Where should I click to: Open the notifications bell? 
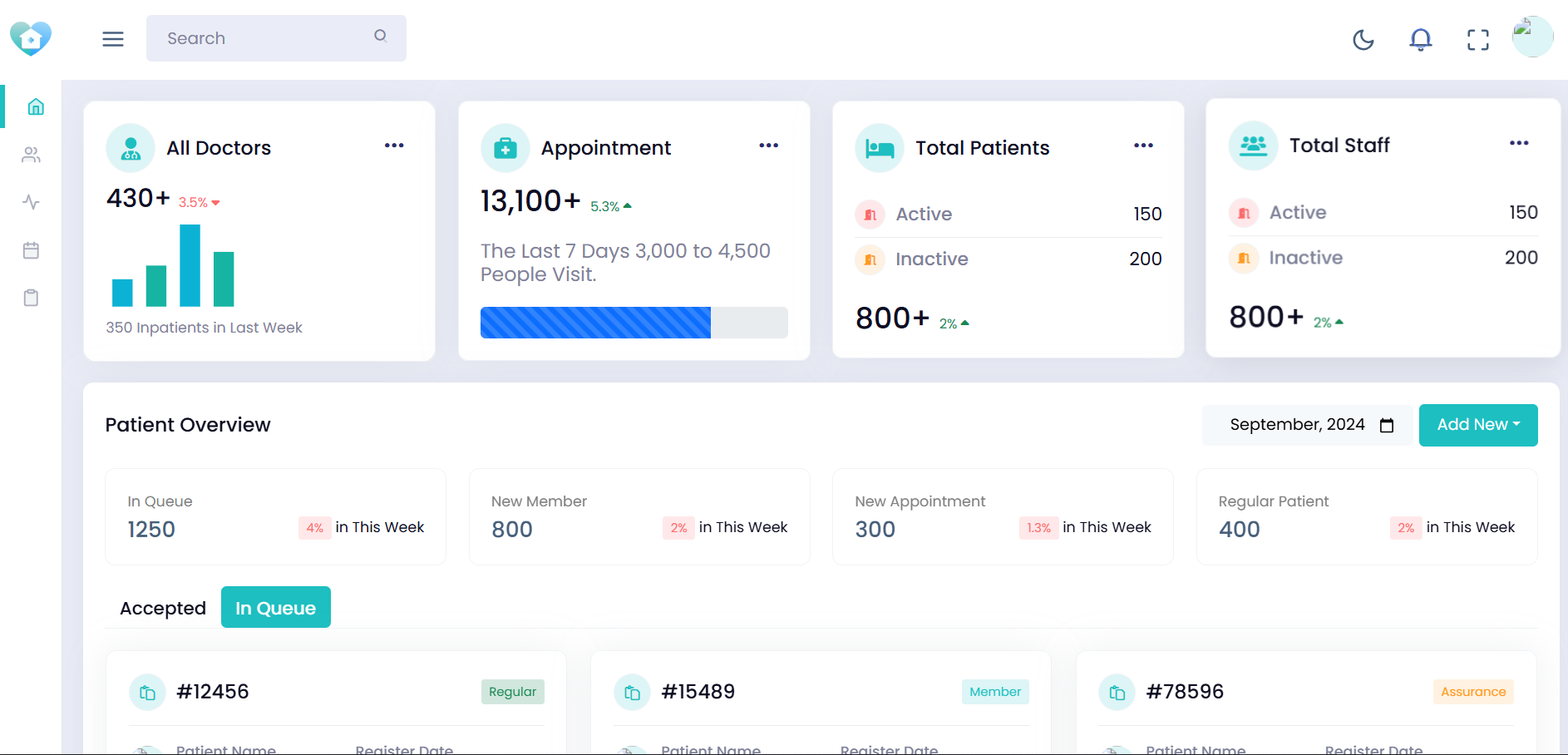[x=1420, y=39]
